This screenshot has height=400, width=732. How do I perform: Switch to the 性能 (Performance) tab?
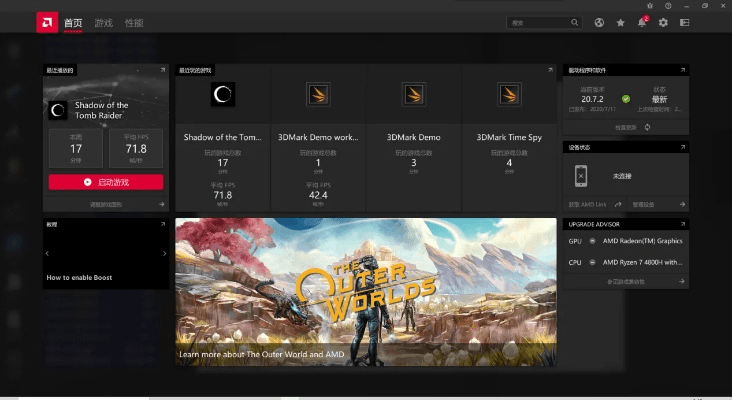133,22
